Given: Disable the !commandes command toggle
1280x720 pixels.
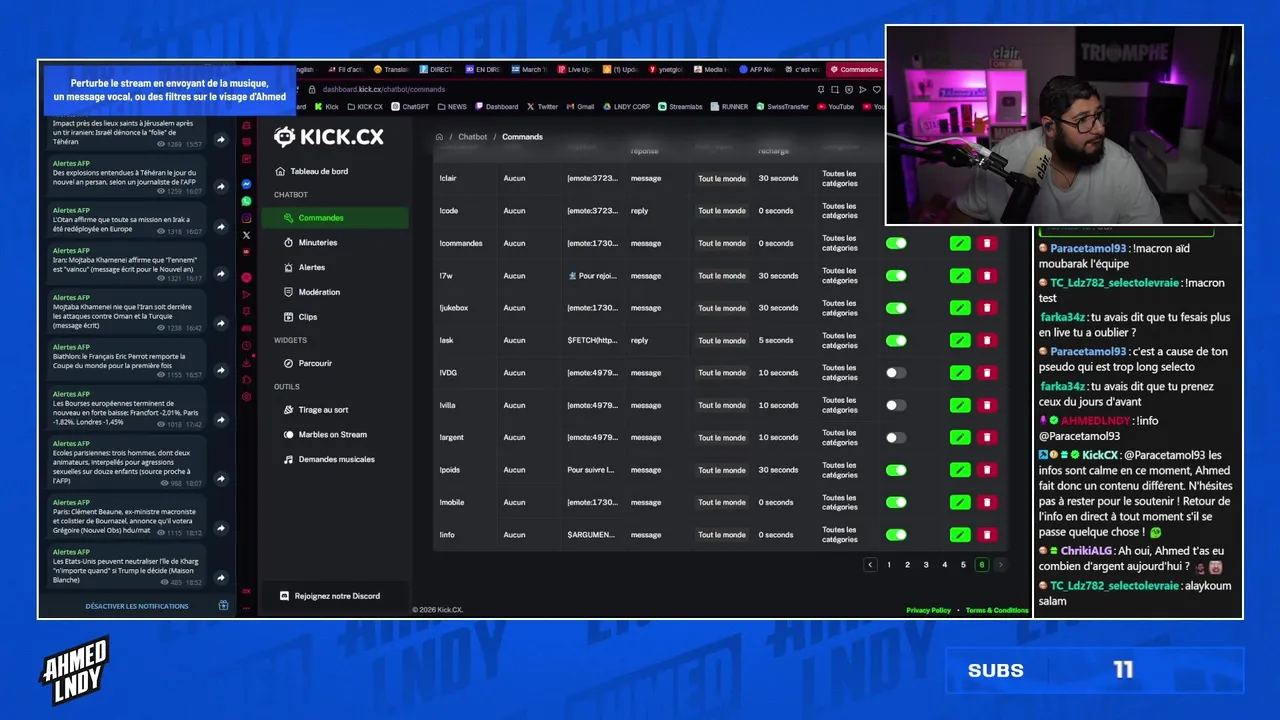Looking at the screenshot, I should click(x=896, y=243).
